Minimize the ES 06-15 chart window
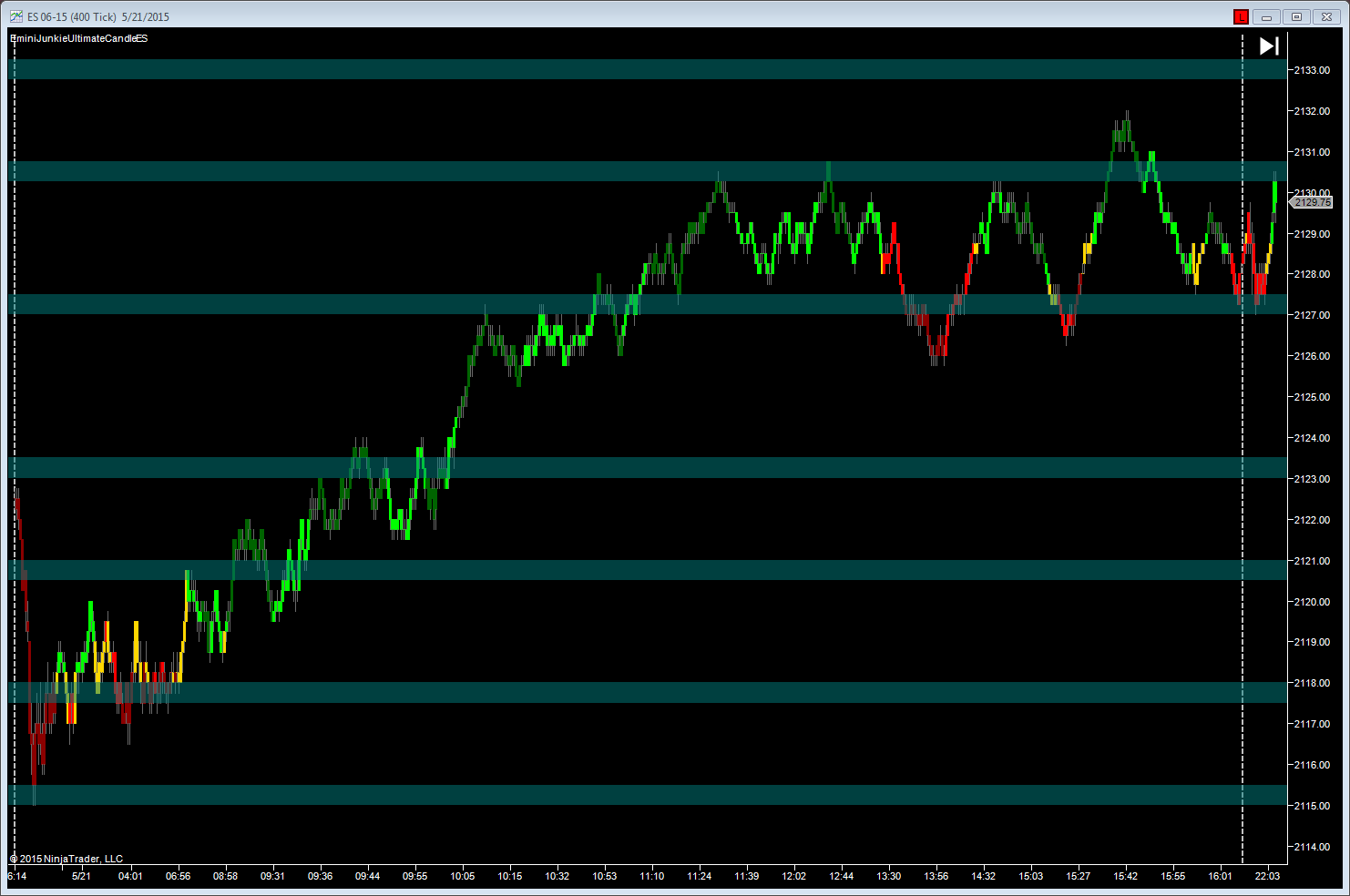This screenshot has height=896, width=1350. point(1266,16)
